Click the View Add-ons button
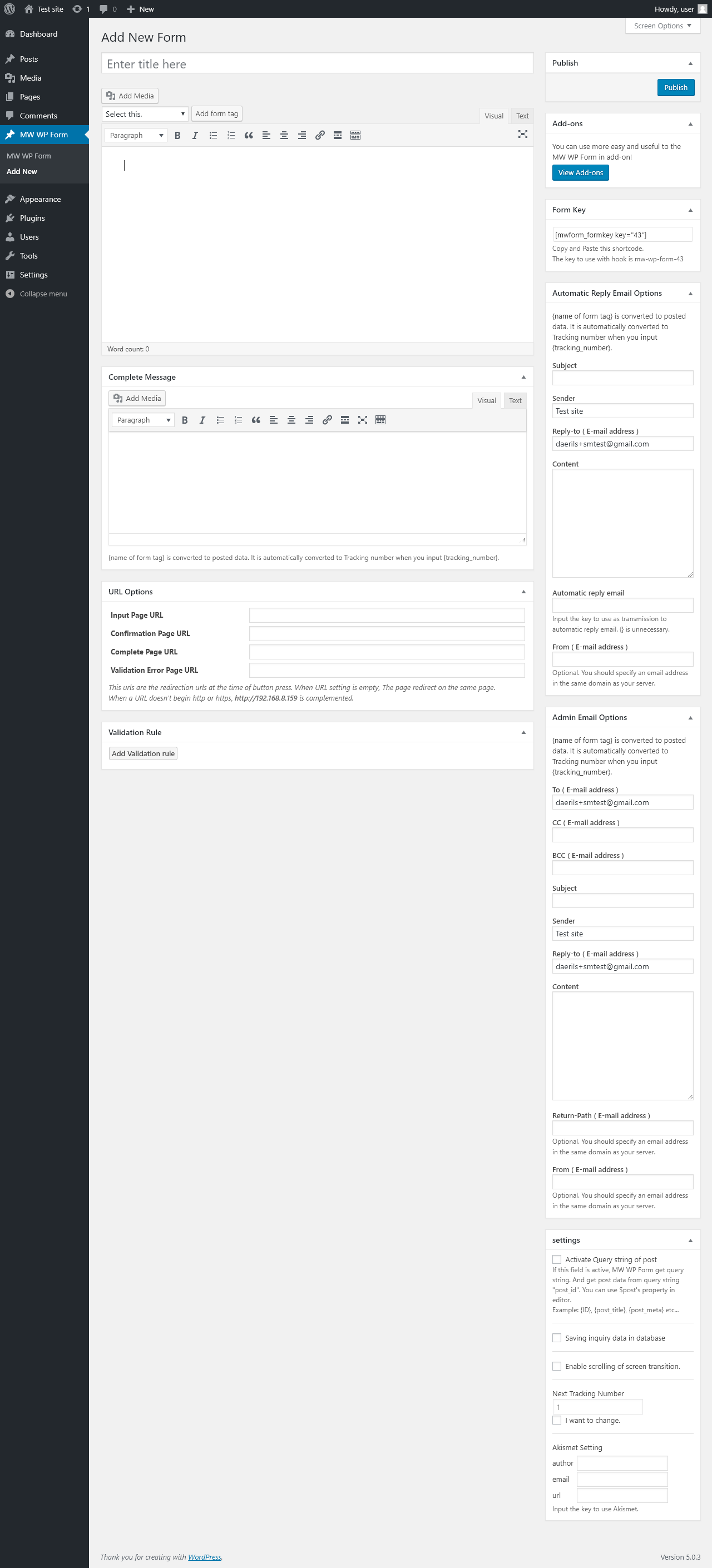712x1568 pixels. coord(580,173)
